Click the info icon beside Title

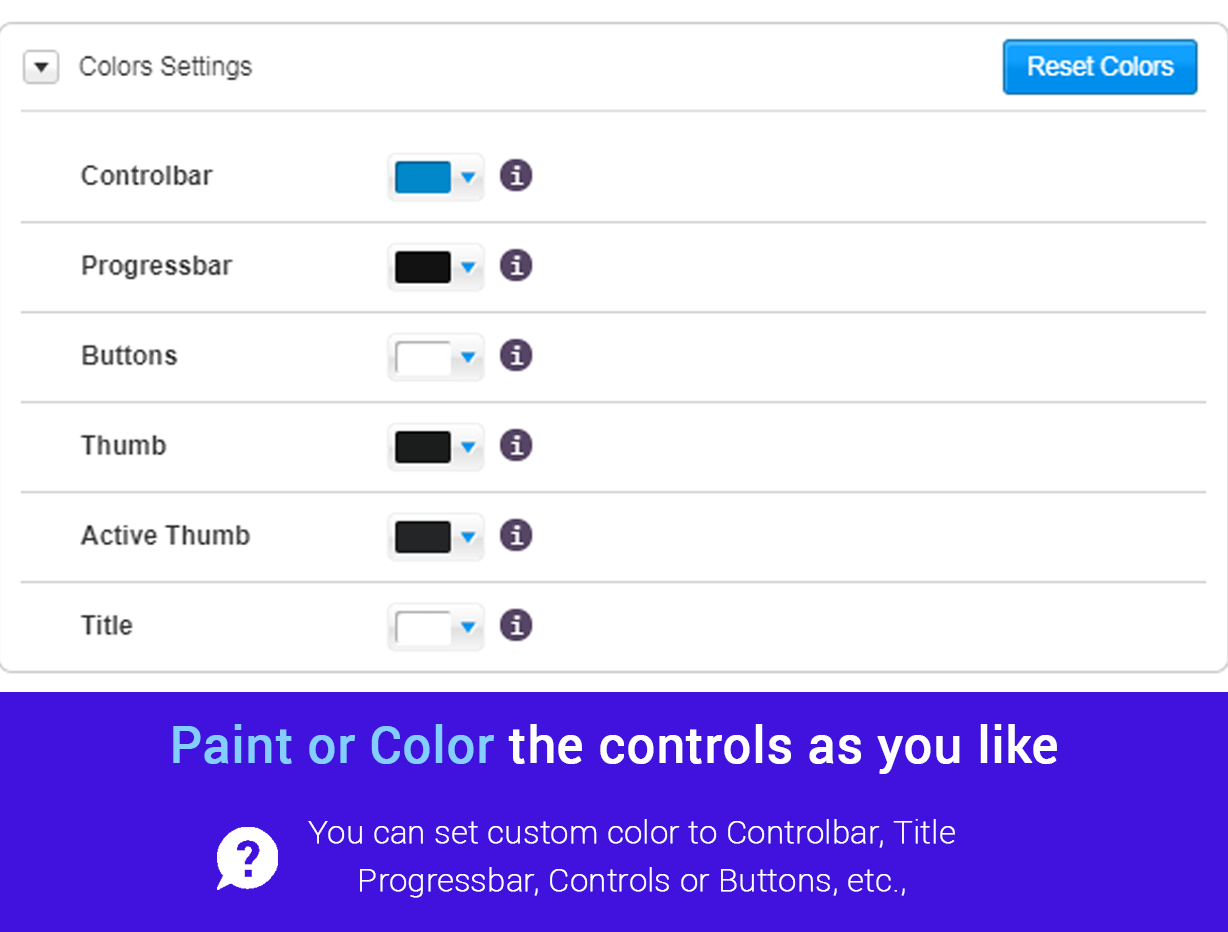coord(515,626)
